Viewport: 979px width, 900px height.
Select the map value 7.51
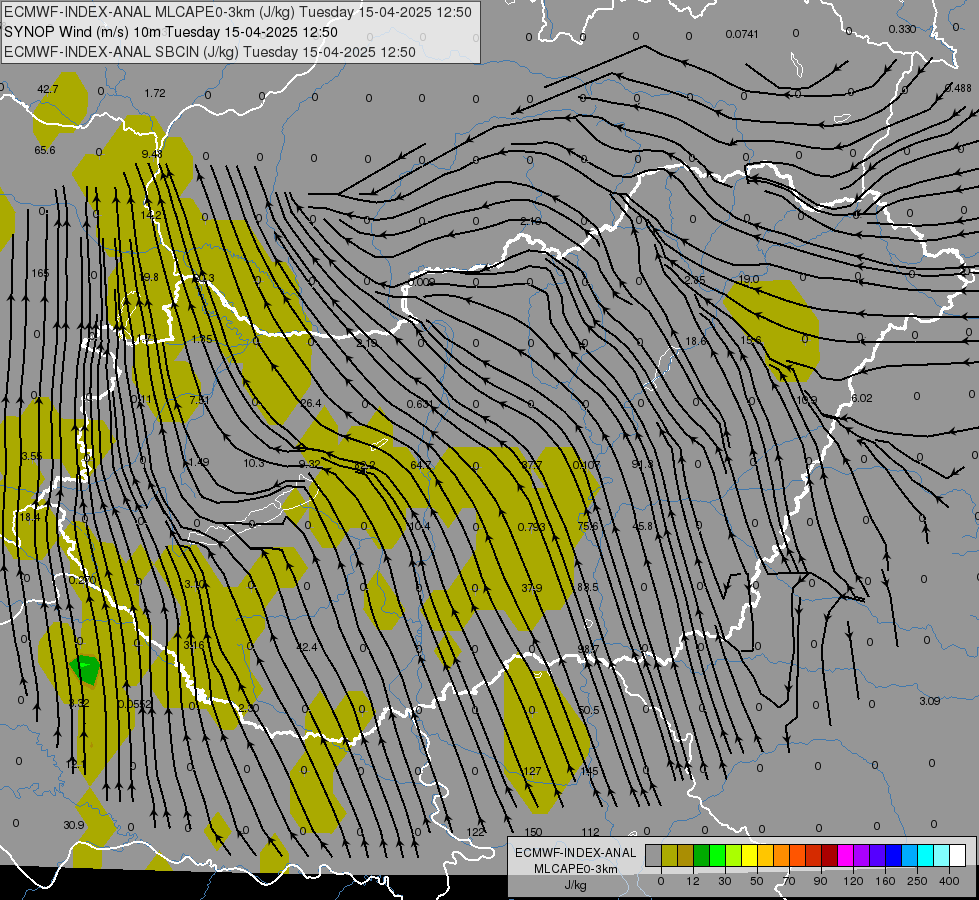[199, 400]
